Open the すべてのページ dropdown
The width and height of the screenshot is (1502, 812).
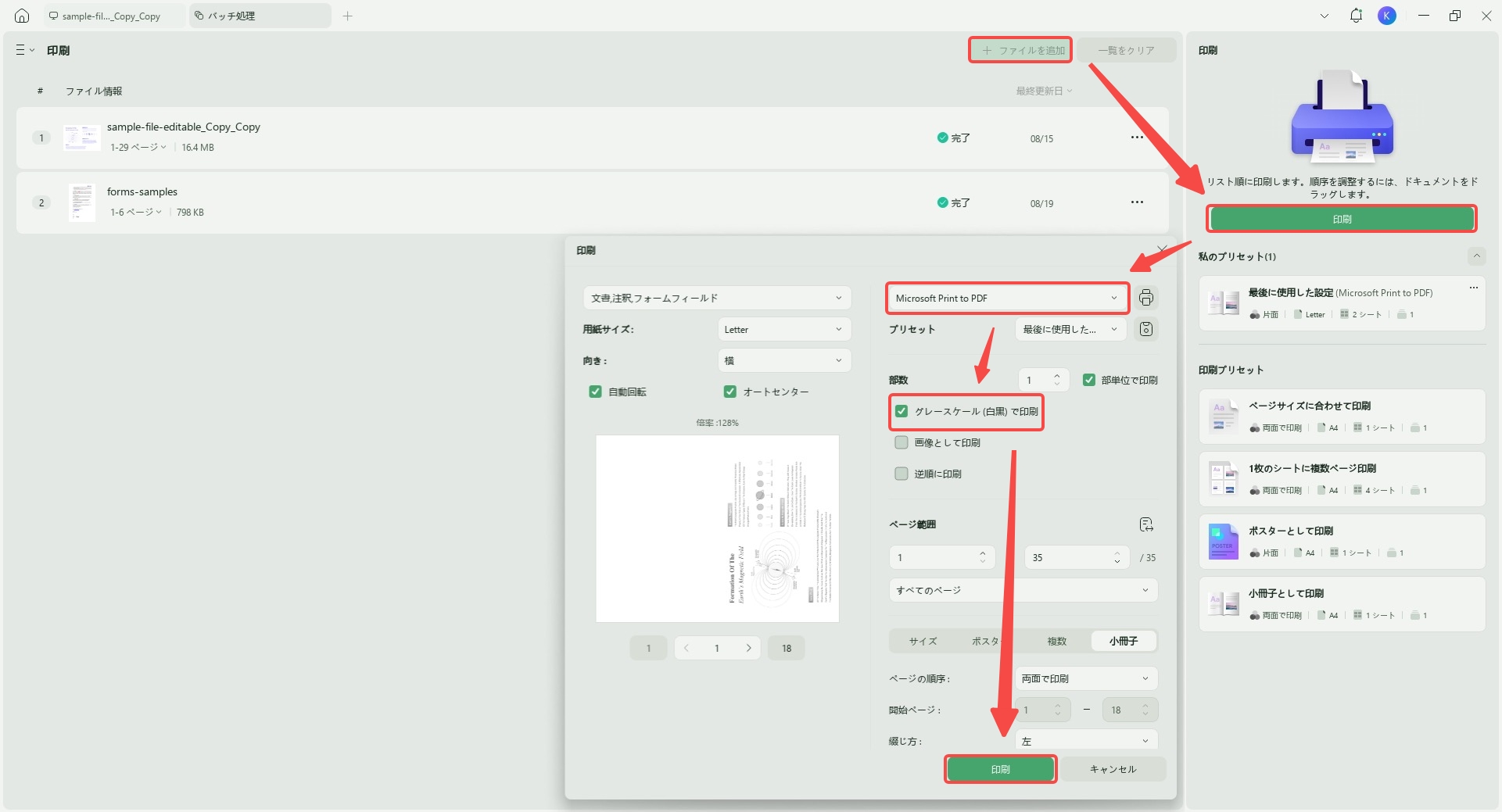pos(1023,590)
